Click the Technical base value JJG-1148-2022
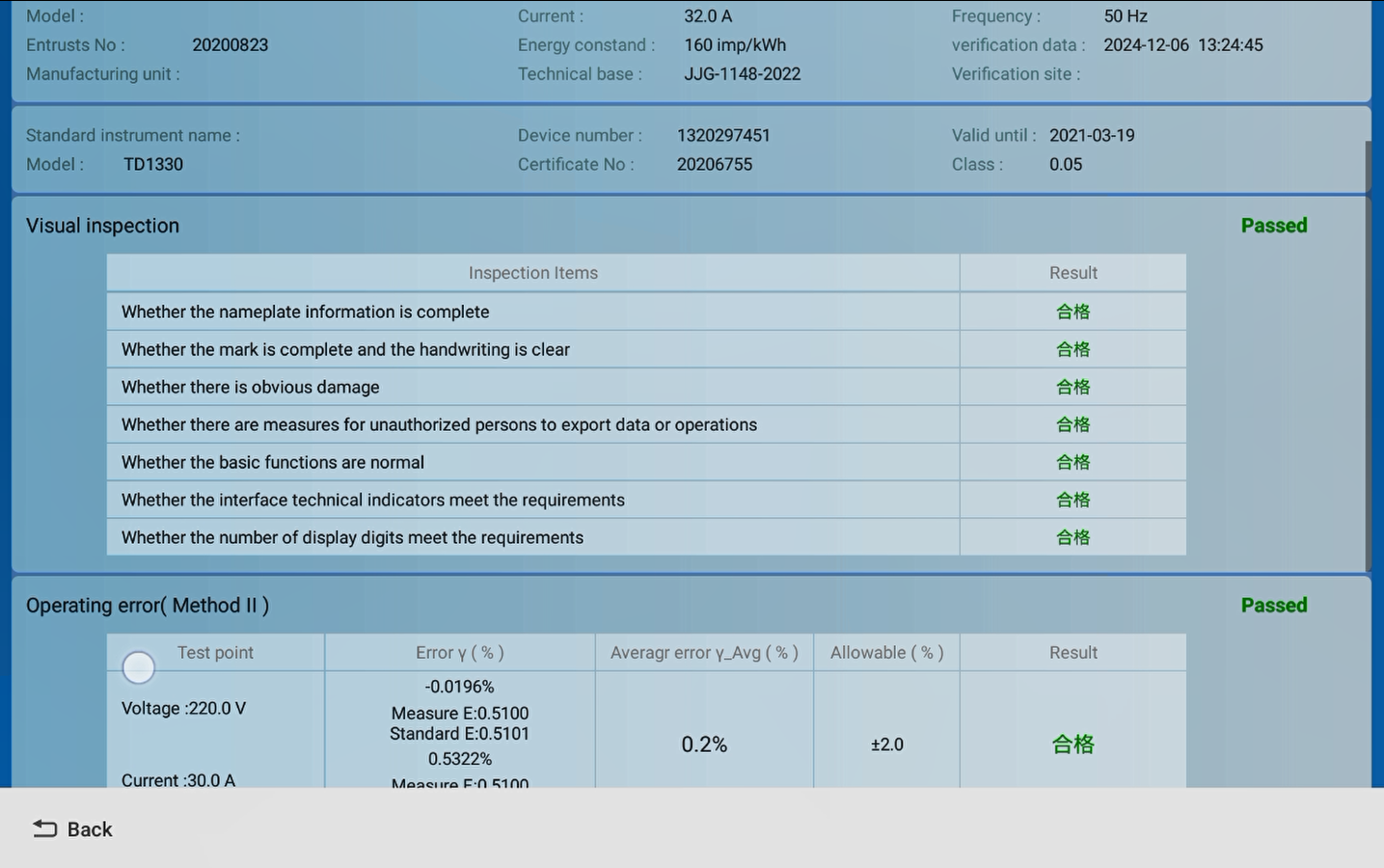The width and height of the screenshot is (1384, 868). pos(742,74)
